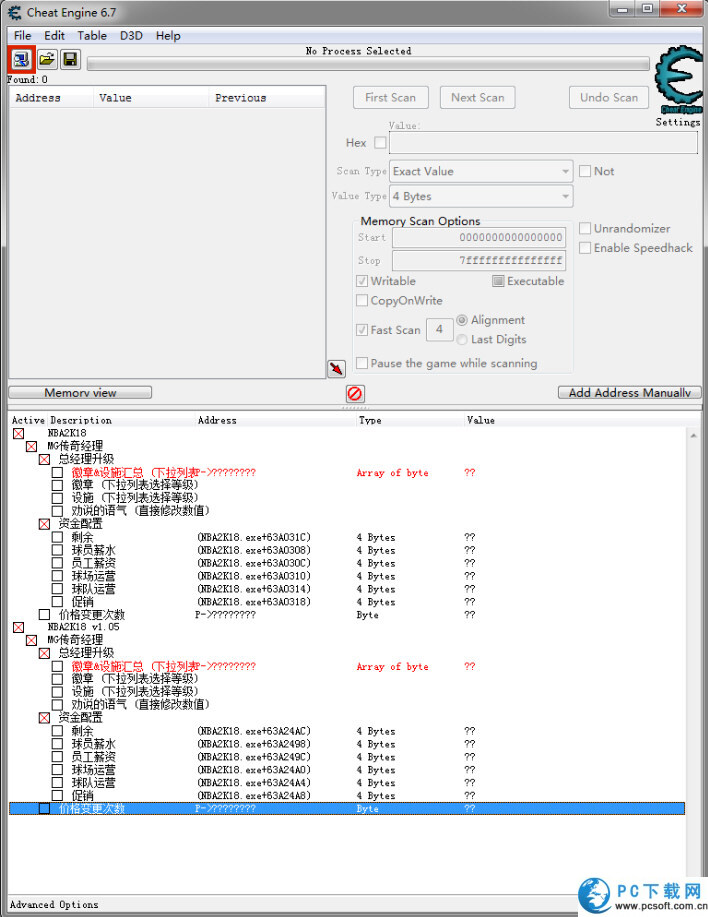Image resolution: width=708 pixels, height=917 pixels.
Task: Collapse the top NBA2K18 group
Action: tap(18, 434)
